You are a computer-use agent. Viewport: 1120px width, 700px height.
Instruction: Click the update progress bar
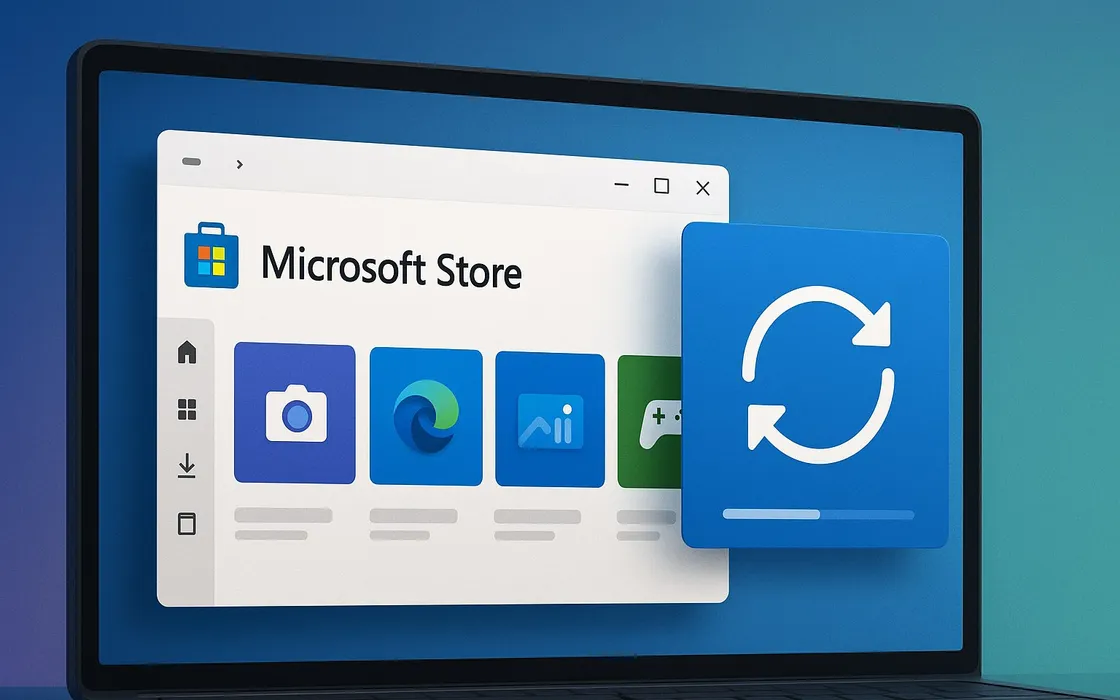[x=819, y=514]
